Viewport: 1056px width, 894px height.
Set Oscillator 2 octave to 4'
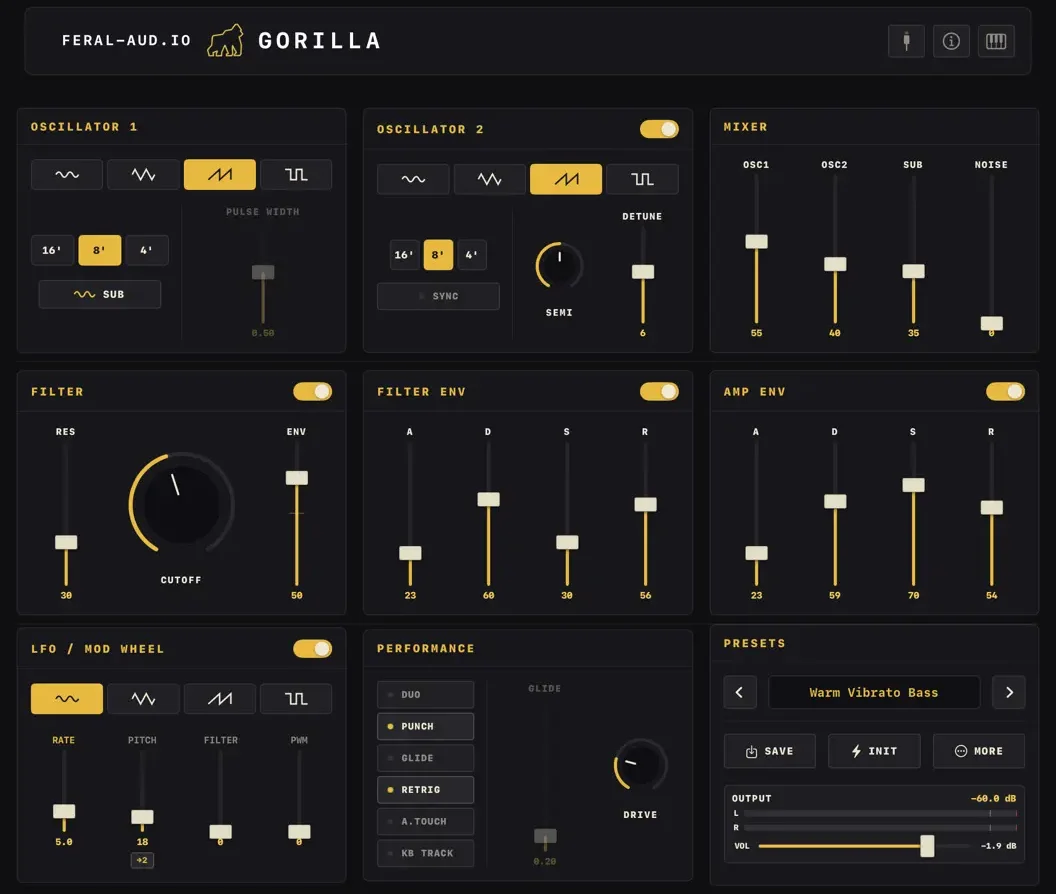(471, 255)
